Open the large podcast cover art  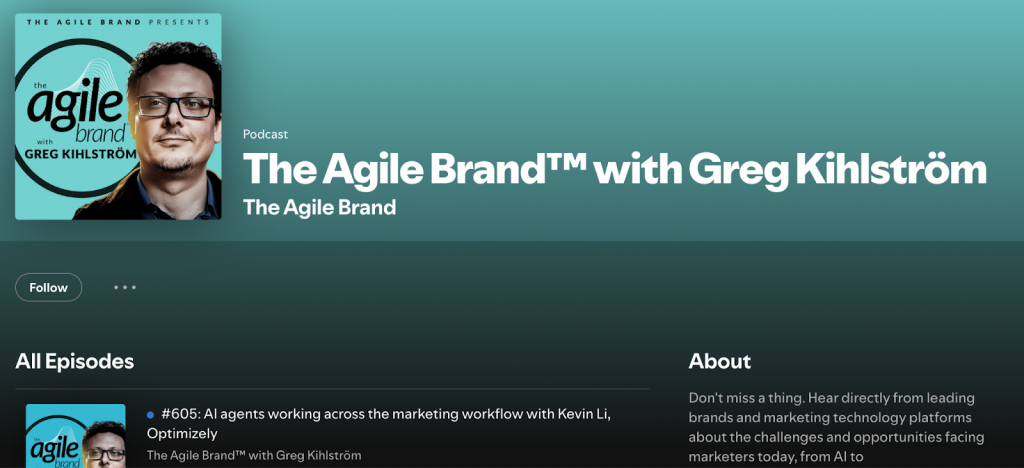(x=118, y=116)
